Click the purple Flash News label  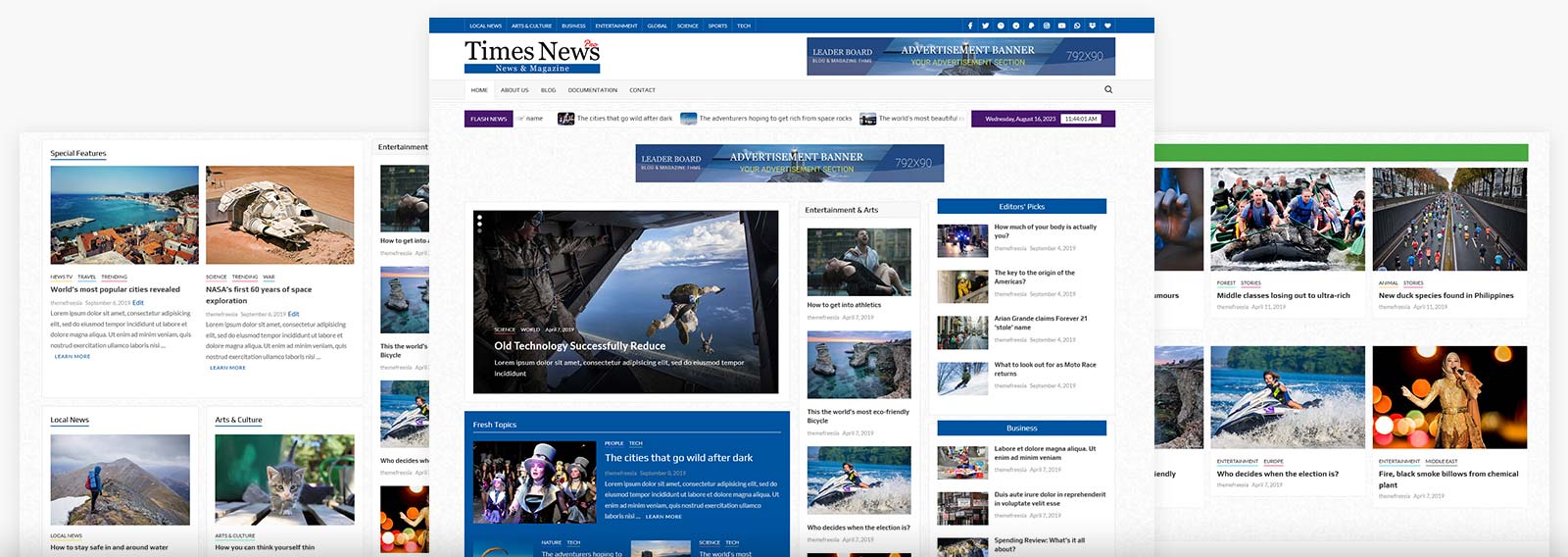[x=488, y=119]
